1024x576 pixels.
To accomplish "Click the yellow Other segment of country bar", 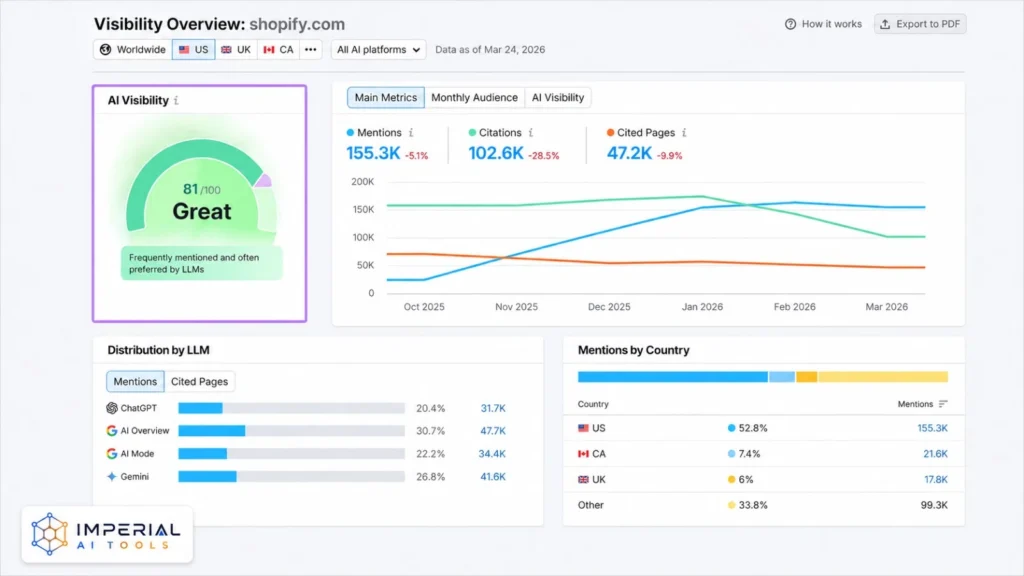I will pos(882,377).
